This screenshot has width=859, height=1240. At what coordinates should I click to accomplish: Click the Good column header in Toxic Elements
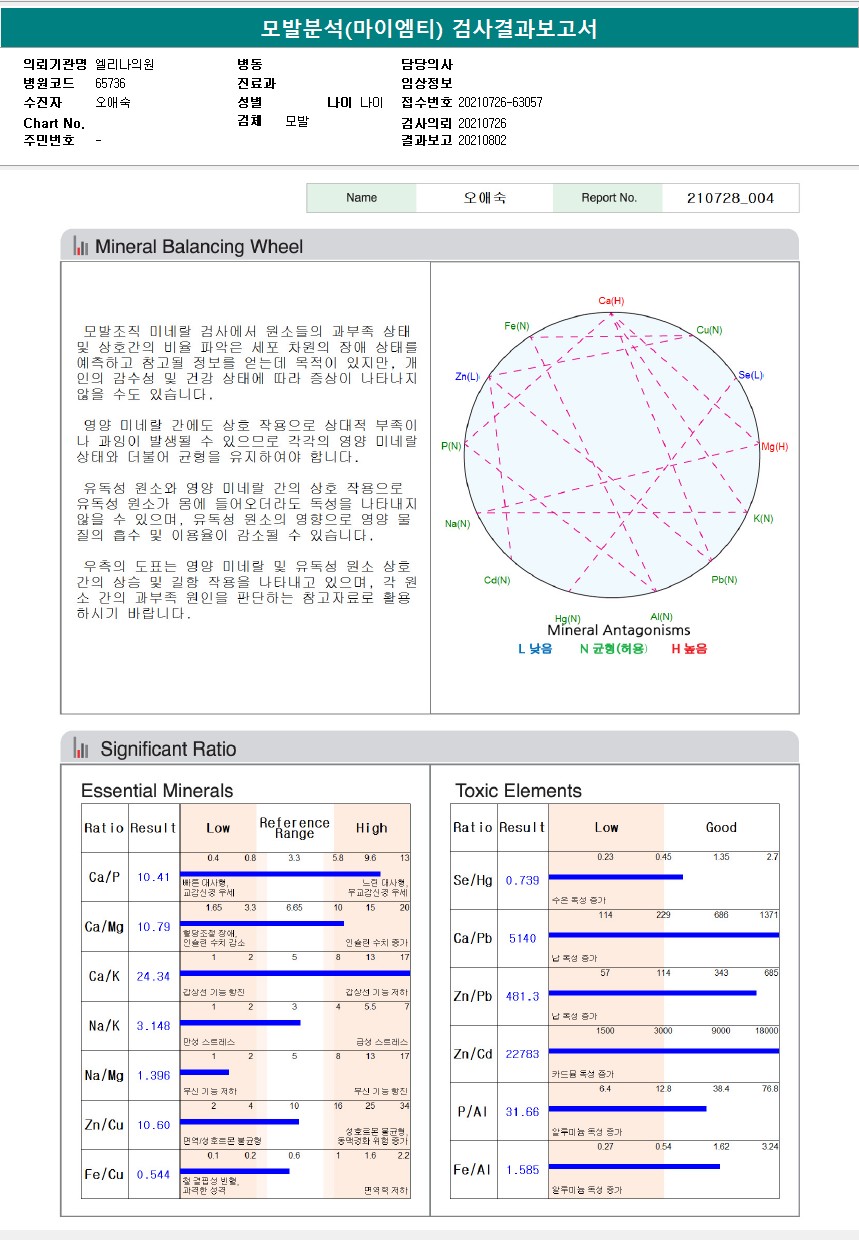click(721, 827)
